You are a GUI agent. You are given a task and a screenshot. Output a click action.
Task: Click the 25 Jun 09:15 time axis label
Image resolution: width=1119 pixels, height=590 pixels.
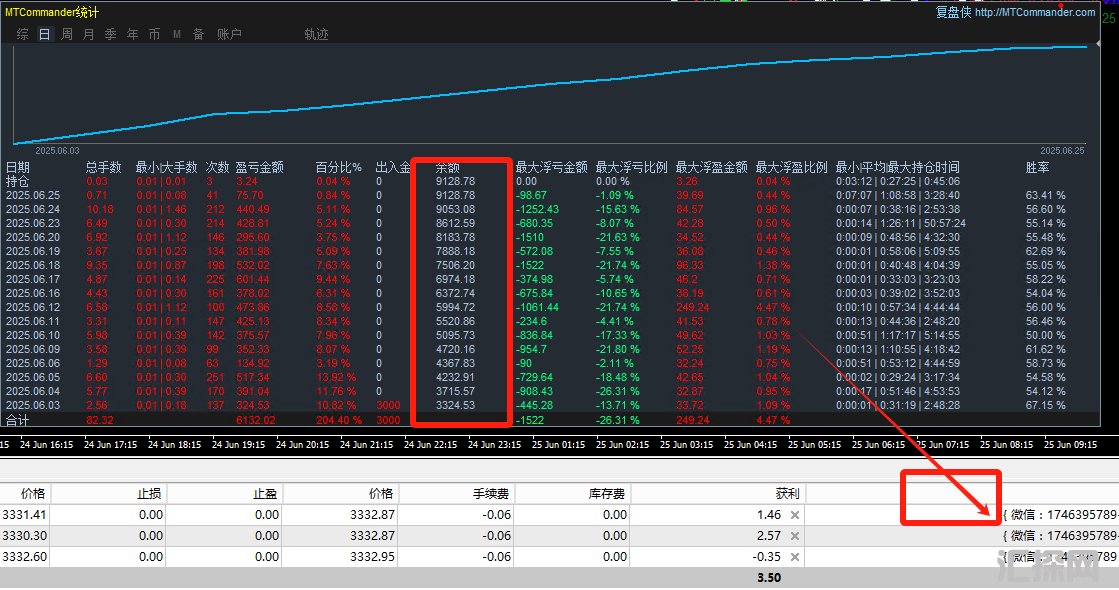1070,444
